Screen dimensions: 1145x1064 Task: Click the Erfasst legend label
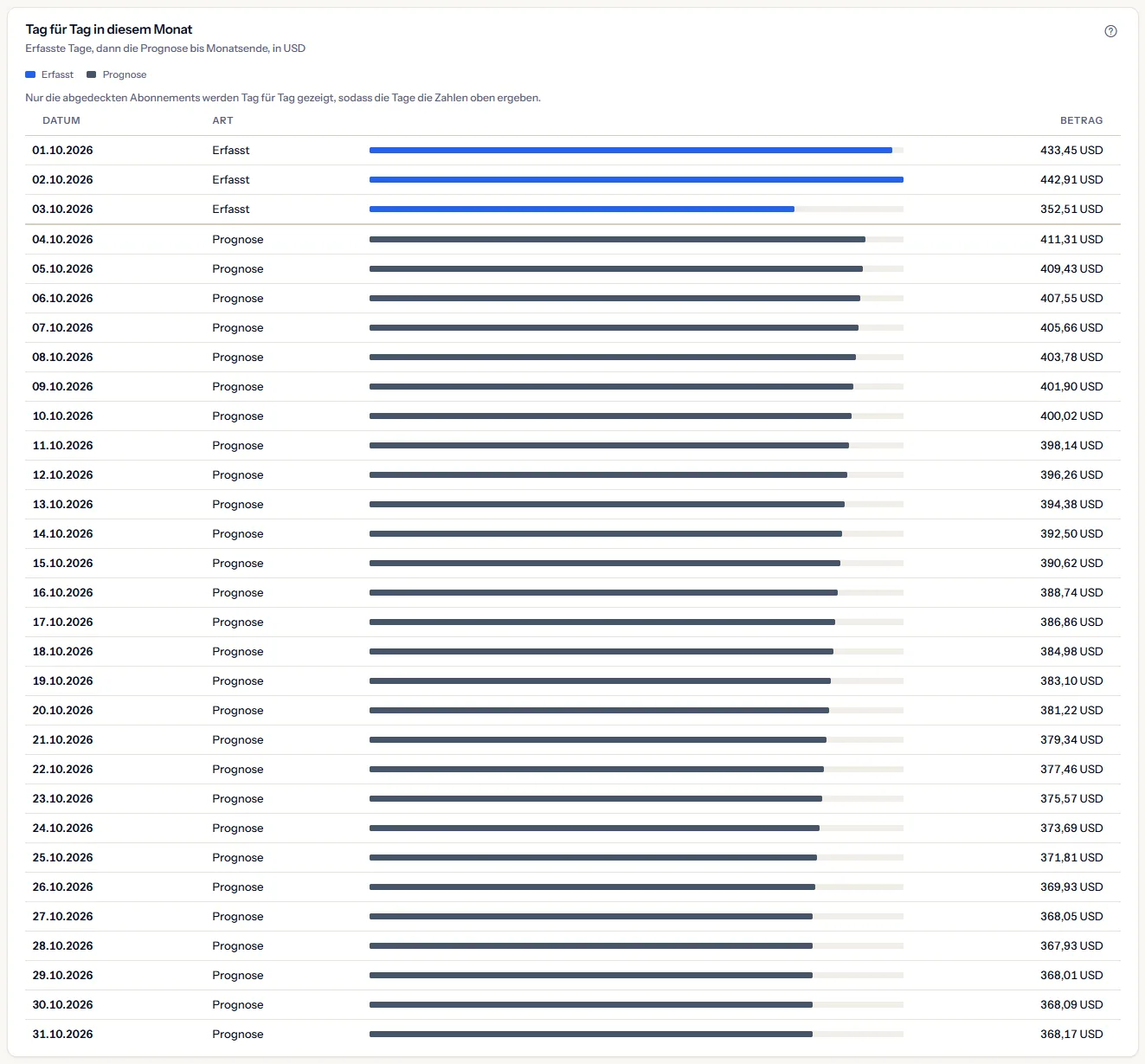[x=57, y=74]
